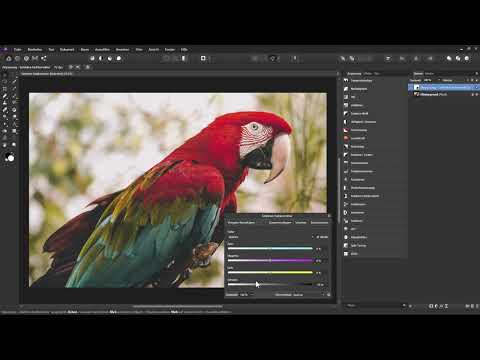Open the Bearbeiten menu

click(35, 50)
